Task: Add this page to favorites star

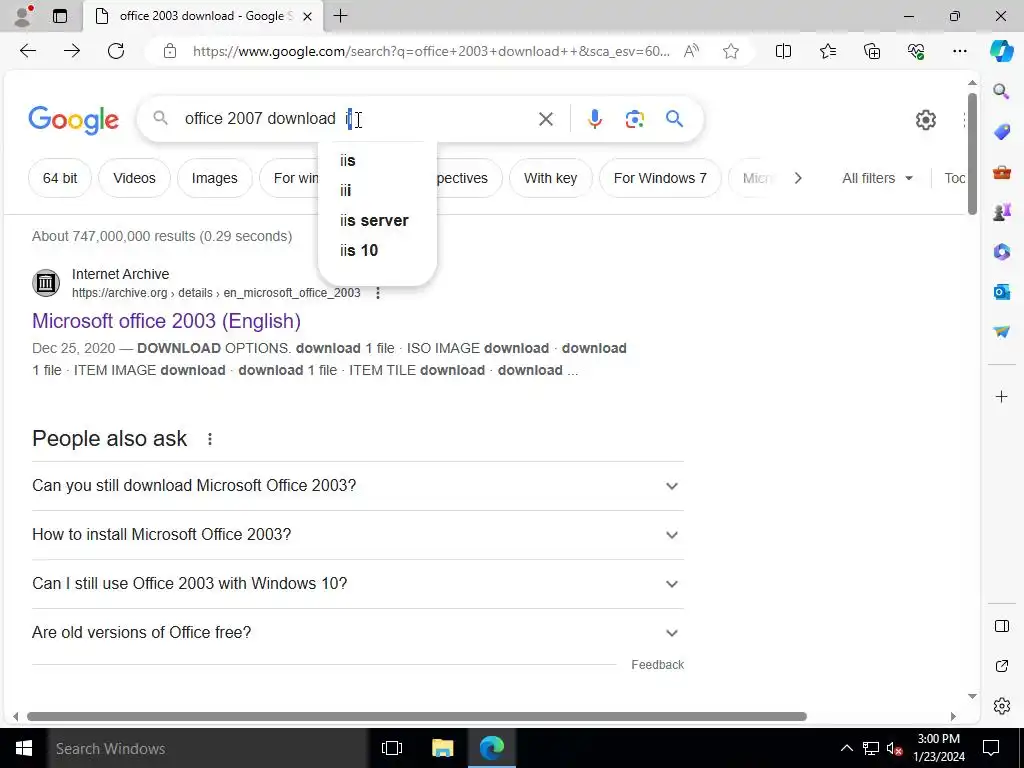Action: (731, 51)
